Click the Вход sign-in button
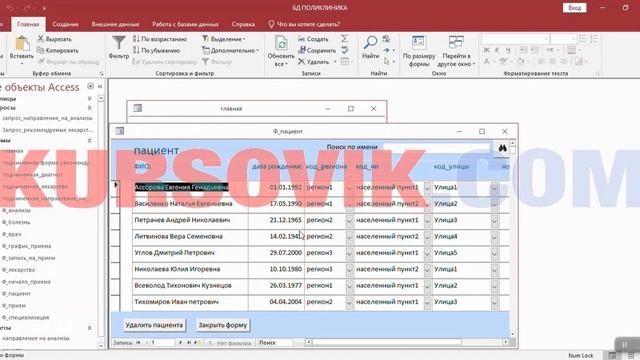The height and width of the screenshot is (360, 640). 574,8
